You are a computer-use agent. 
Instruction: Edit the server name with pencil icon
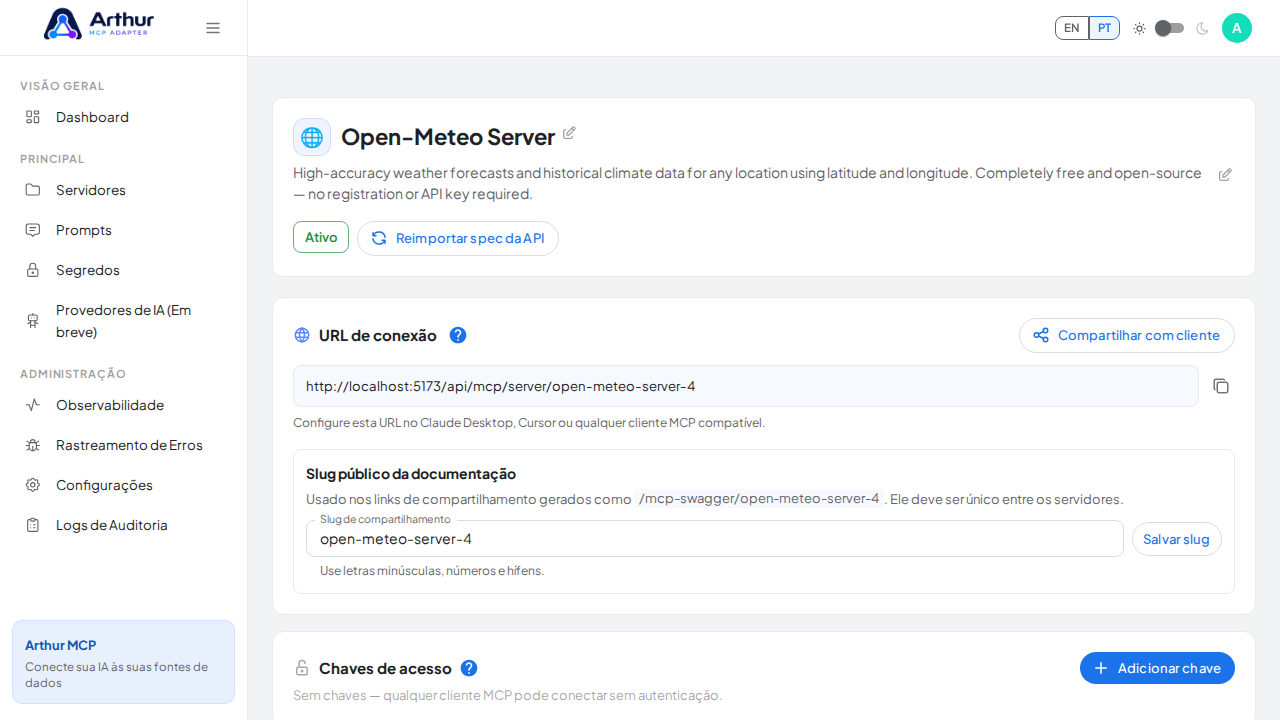569,133
